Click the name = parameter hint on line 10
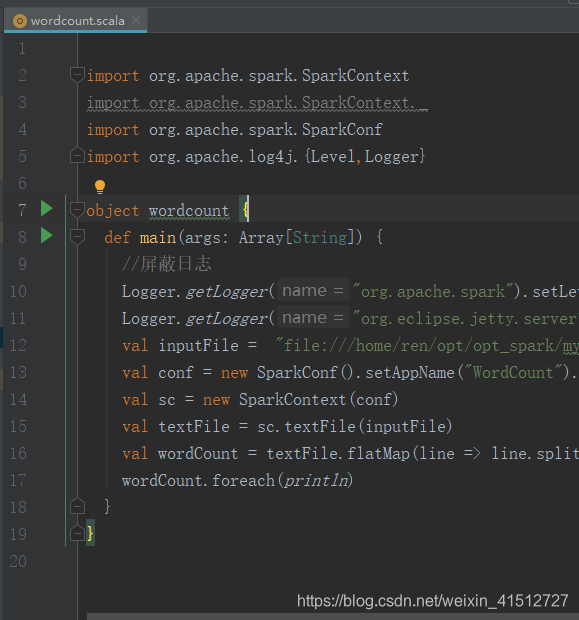Image resolution: width=579 pixels, height=620 pixels. coord(313,291)
